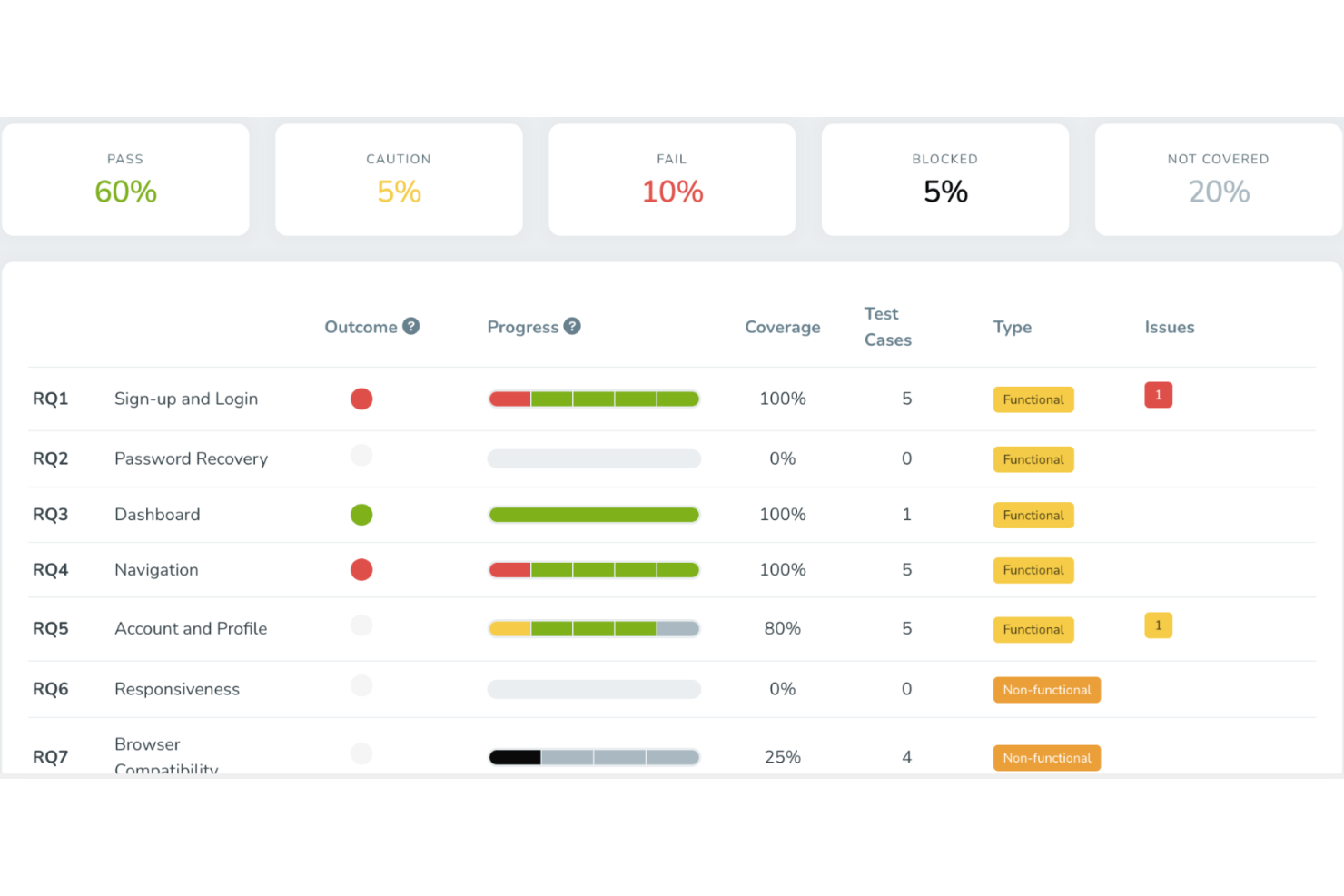The width and height of the screenshot is (1344, 896).
Task: Select the red outcome indicator for RQ4 Navigation
Action: pyautogui.click(x=361, y=570)
